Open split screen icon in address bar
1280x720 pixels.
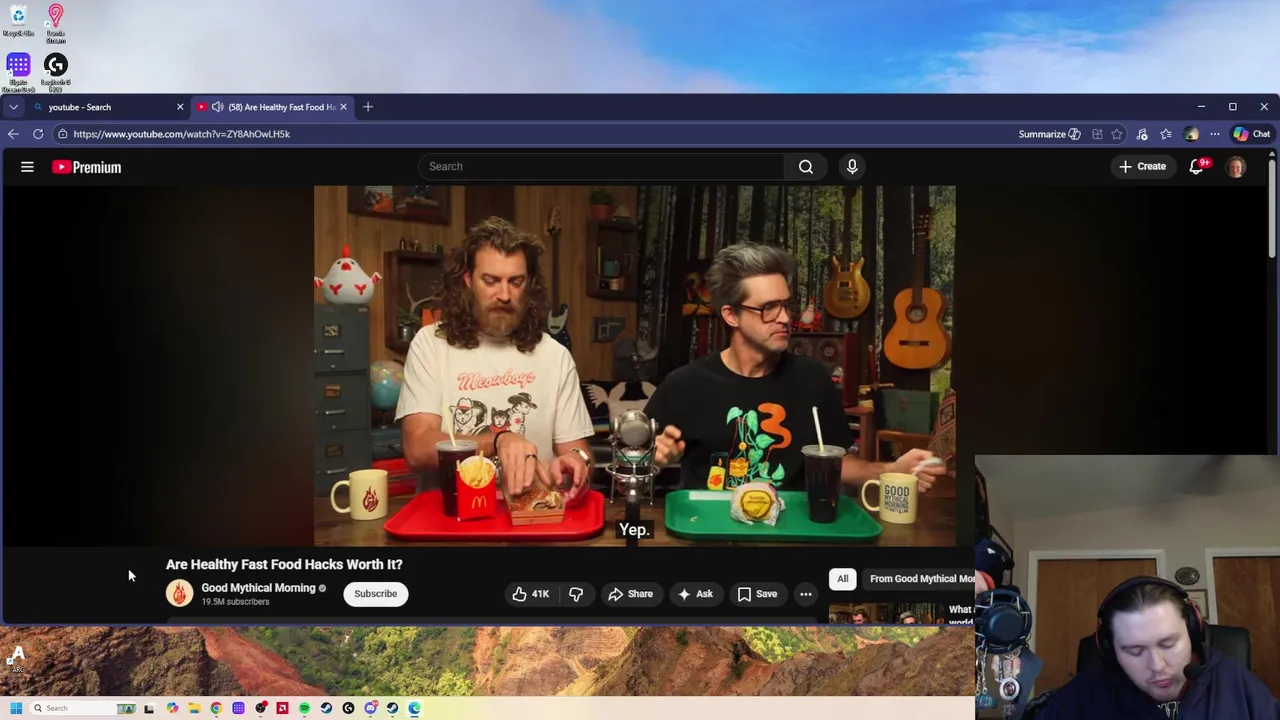tap(1097, 134)
